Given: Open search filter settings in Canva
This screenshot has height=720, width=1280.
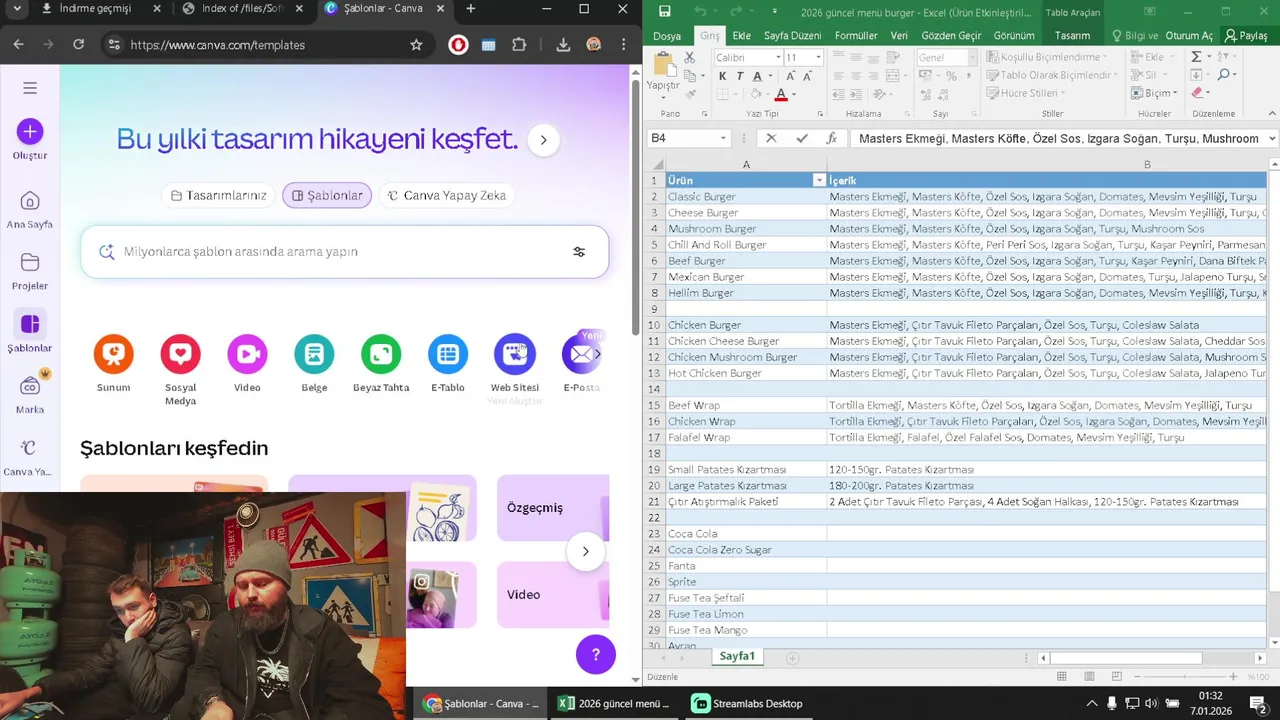Looking at the screenshot, I should [579, 252].
